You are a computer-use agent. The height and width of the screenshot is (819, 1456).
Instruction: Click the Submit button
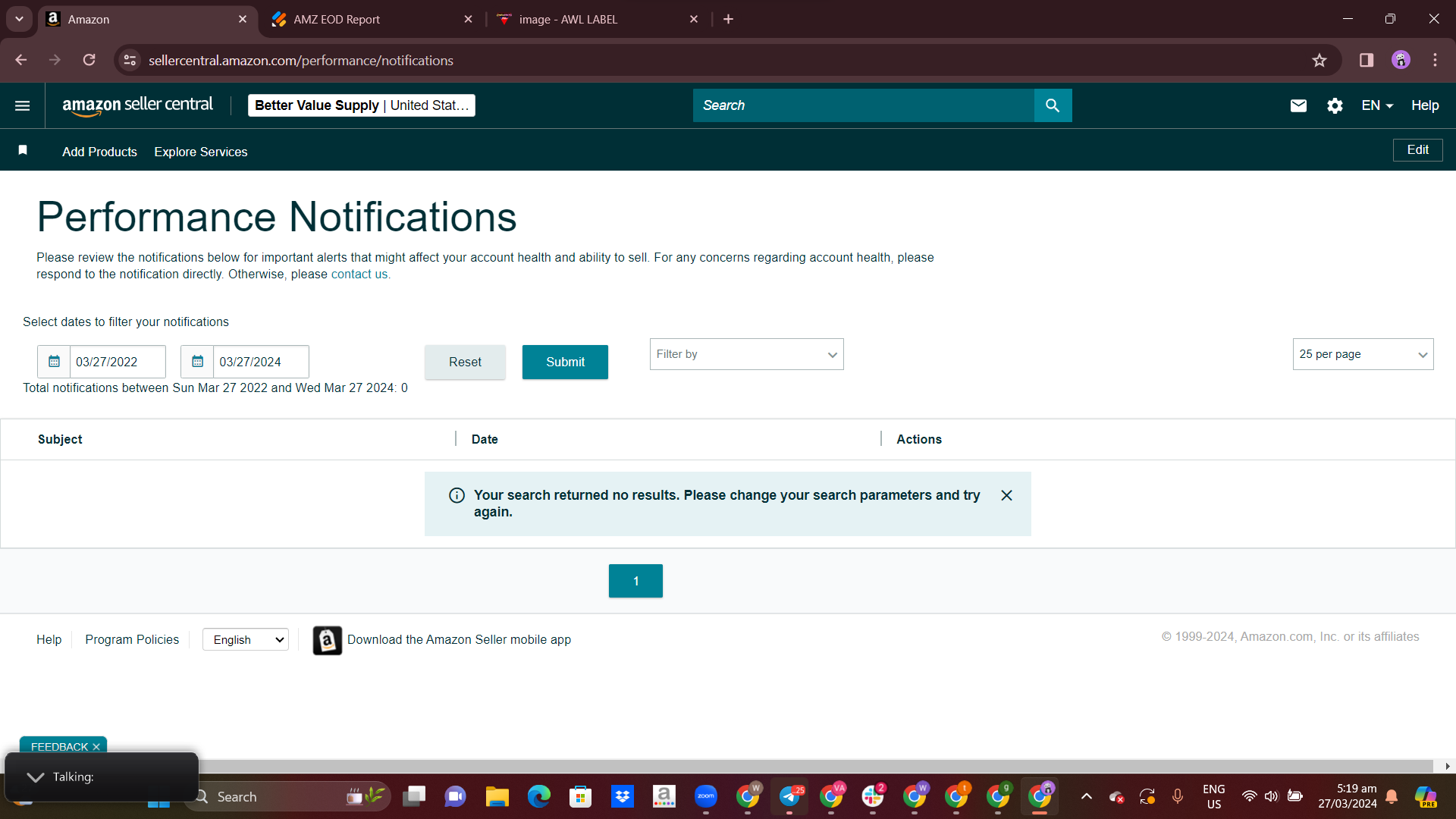tap(565, 362)
